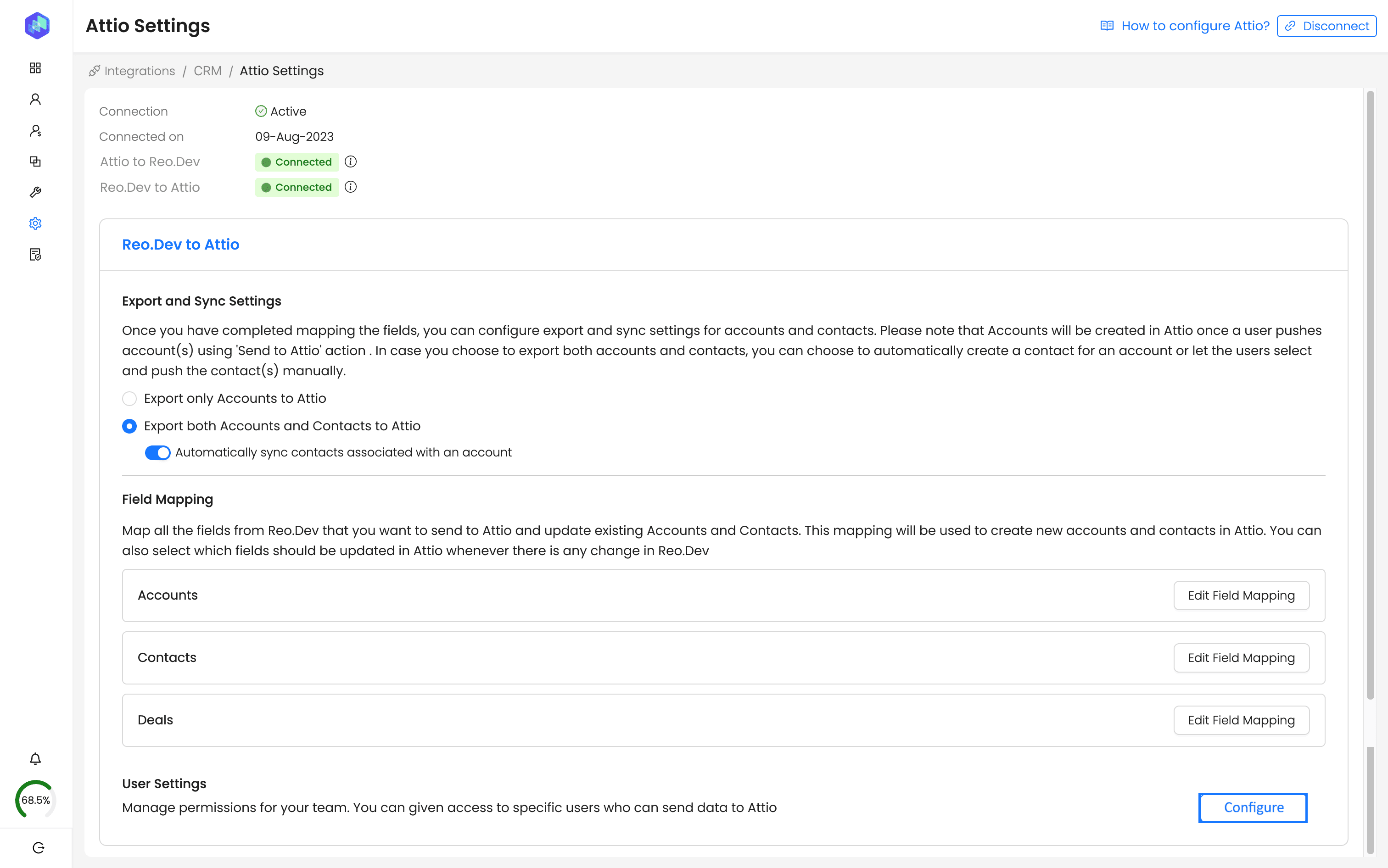Toggle automatically sync contacts switch
The width and height of the screenshot is (1388, 868).
pos(157,452)
